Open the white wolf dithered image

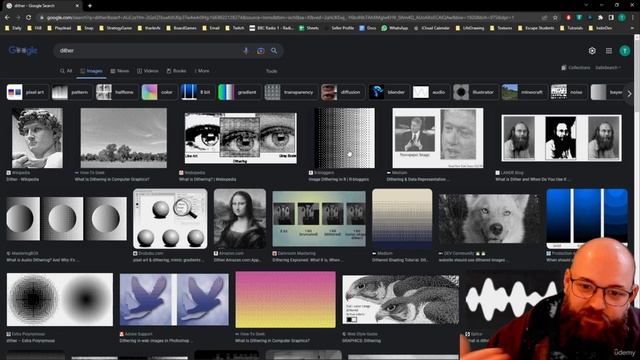[x=490, y=218]
